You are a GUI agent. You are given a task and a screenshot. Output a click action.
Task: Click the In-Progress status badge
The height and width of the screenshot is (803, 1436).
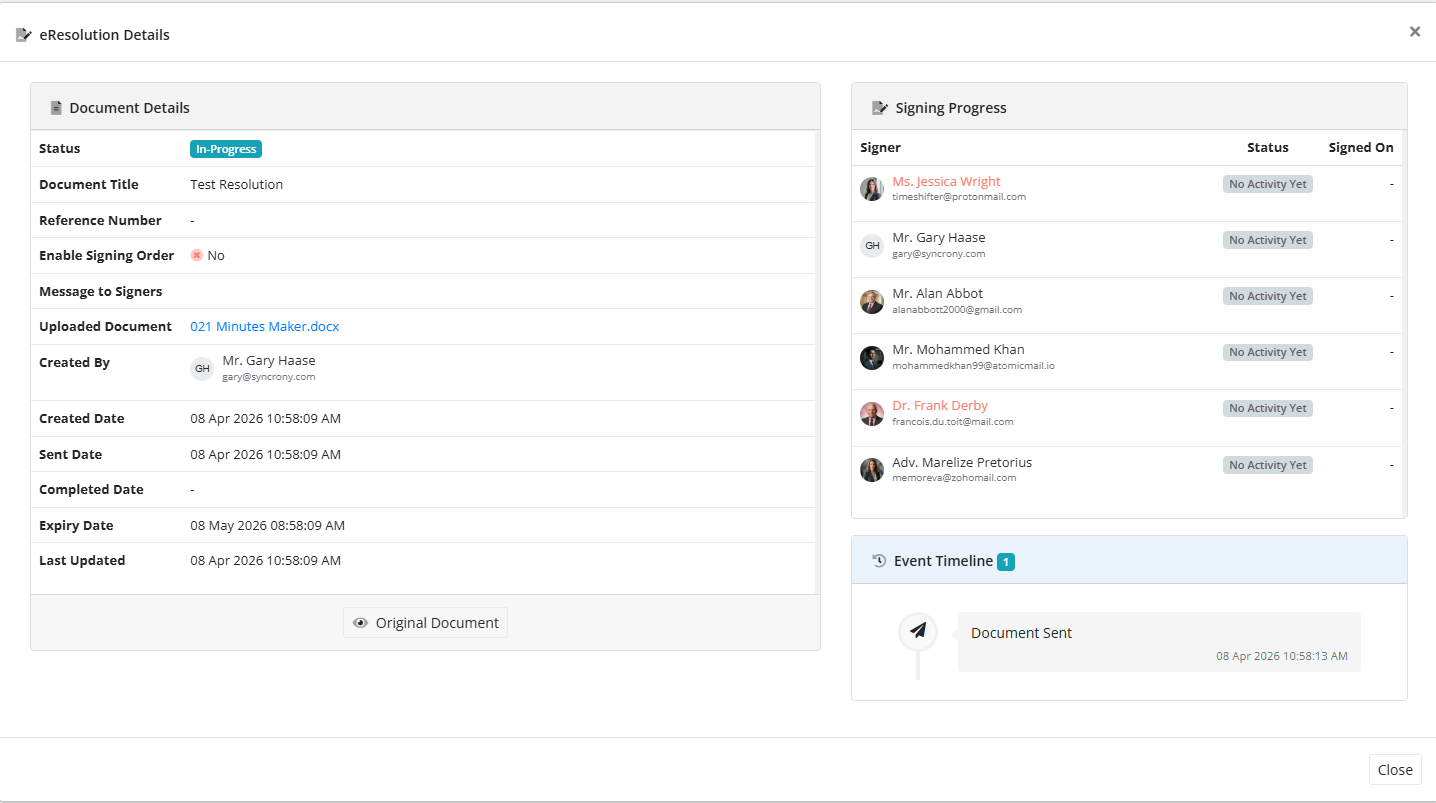(x=225, y=148)
